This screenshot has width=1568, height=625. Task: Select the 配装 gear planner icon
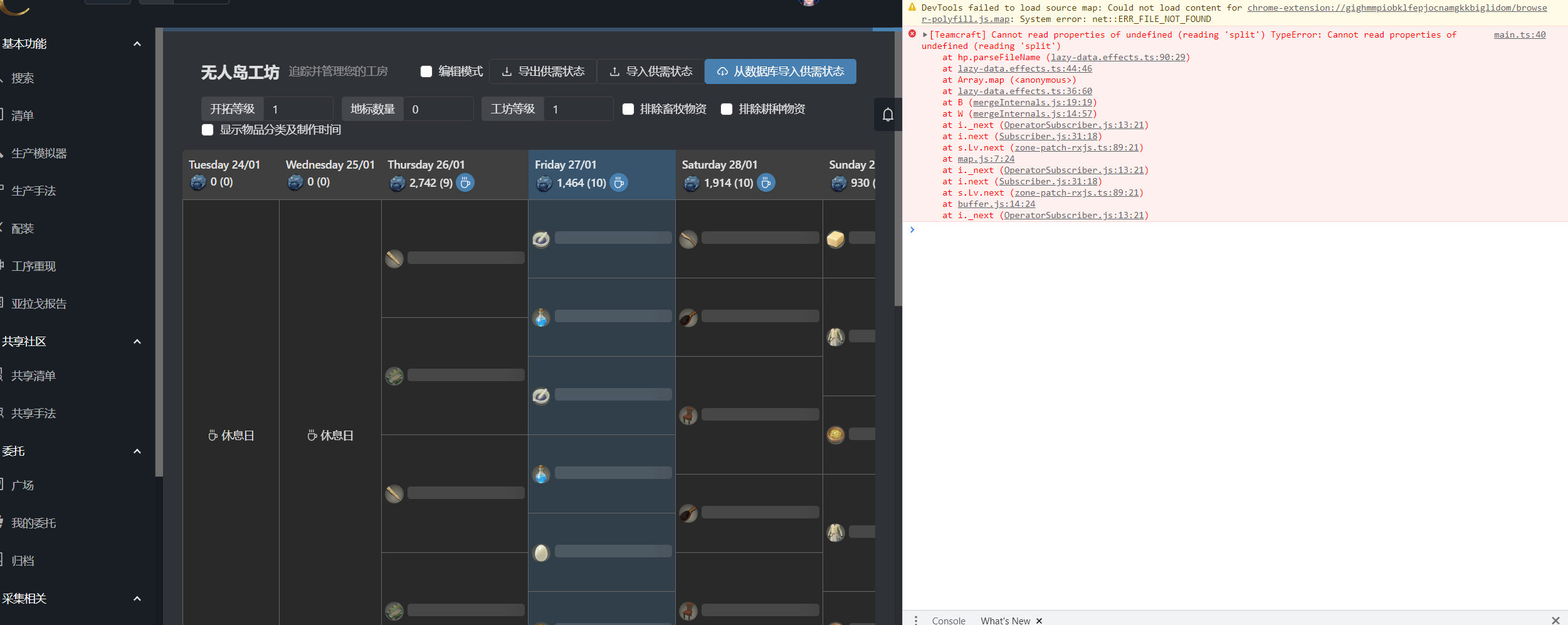(x=23, y=228)
